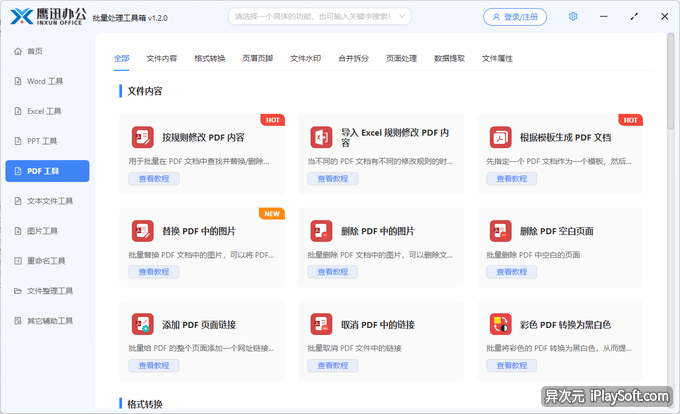Open 首页 in the sidebar

pos(47,51)
